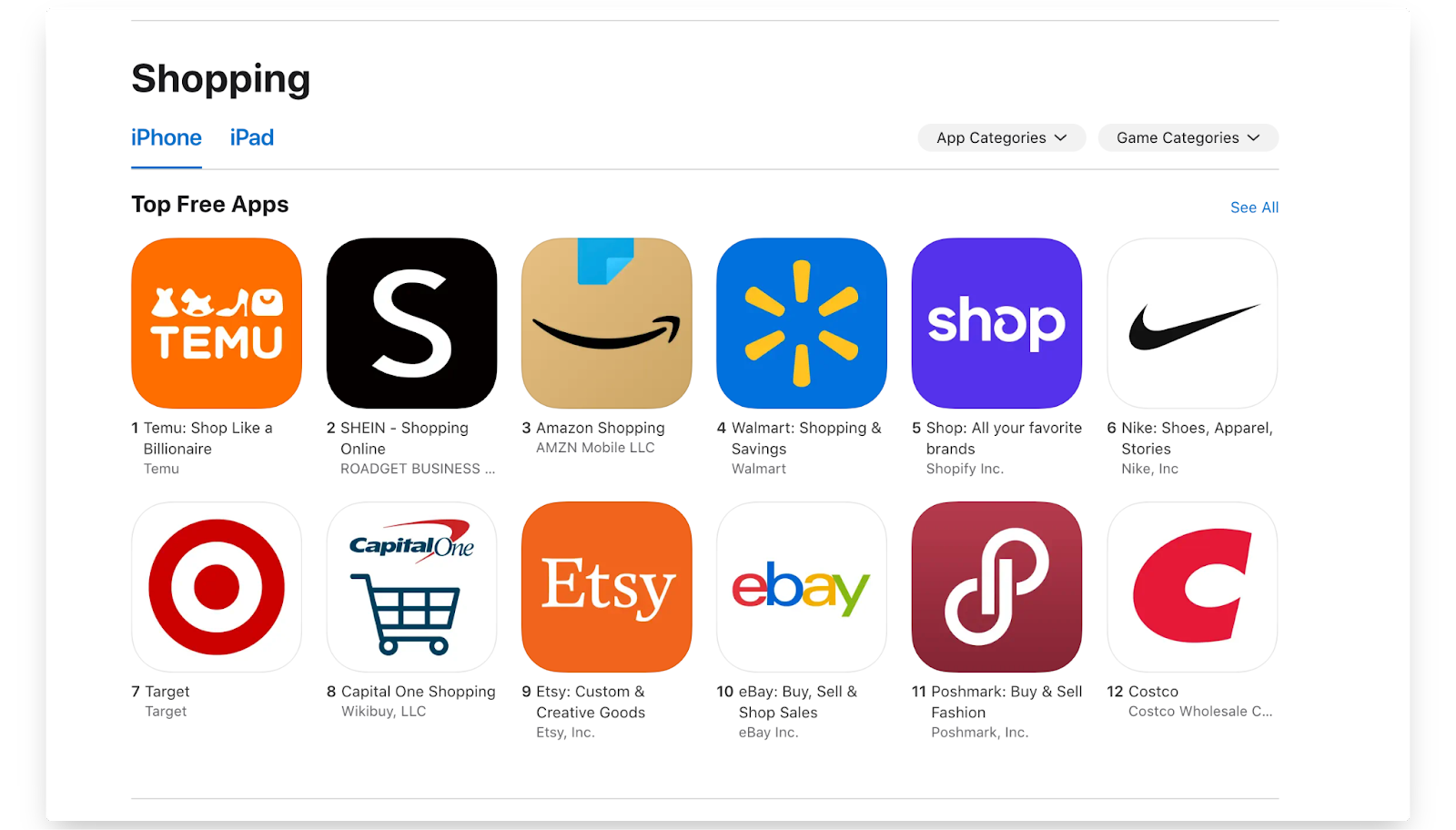Click the purple Shop app icon
Screen dimensions: 1456x830
pos(997,323)
